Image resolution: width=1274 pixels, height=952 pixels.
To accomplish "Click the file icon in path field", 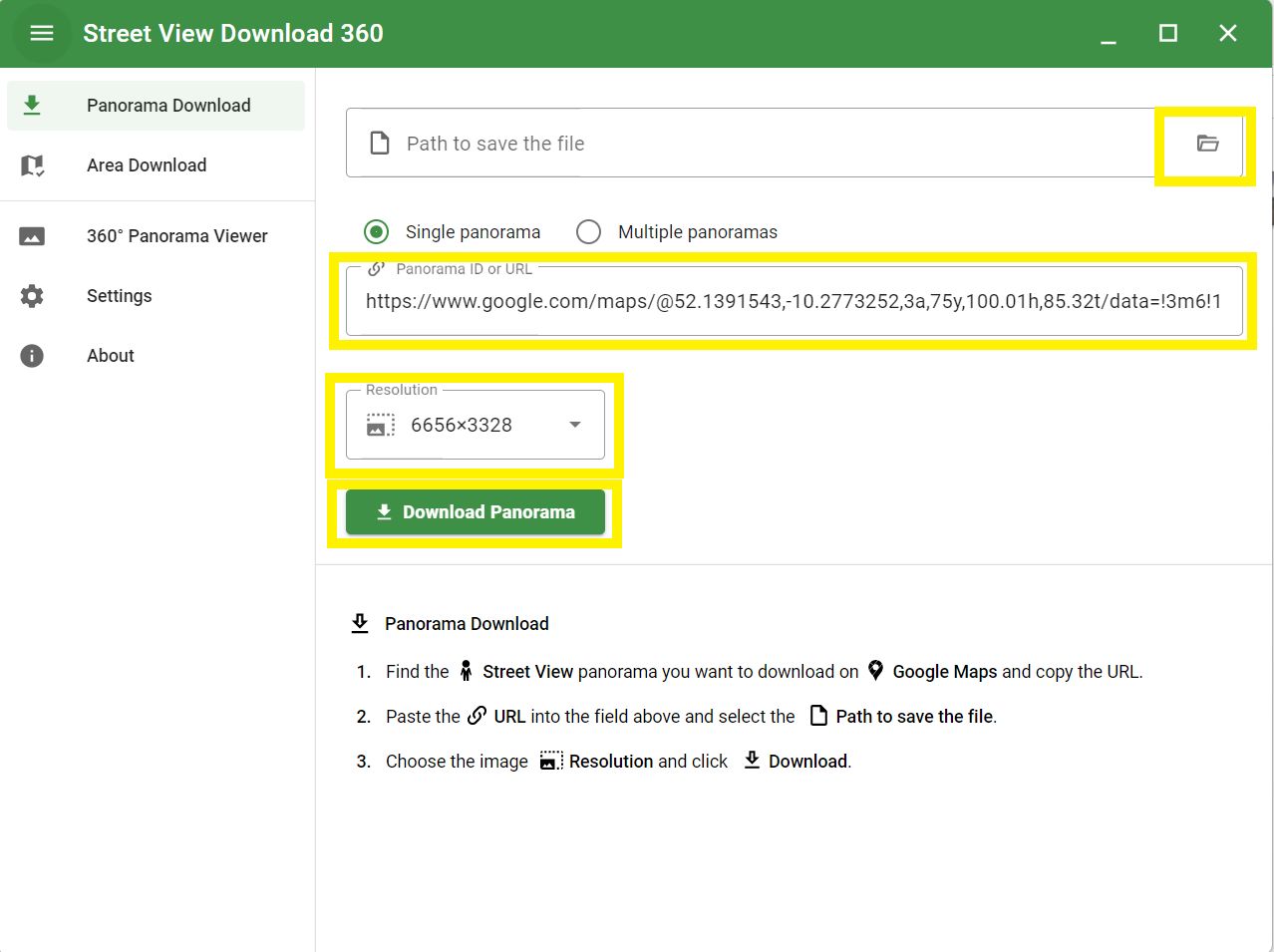I will point(380,144).
